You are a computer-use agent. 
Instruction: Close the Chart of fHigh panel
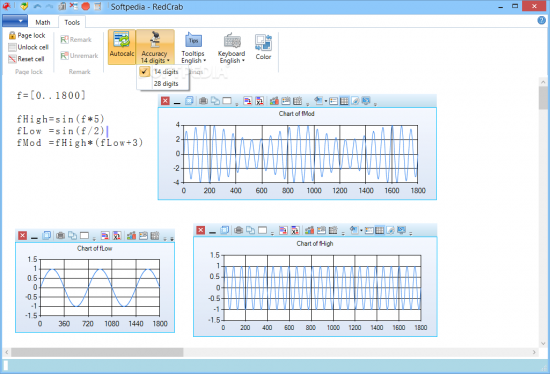(201, 230)
